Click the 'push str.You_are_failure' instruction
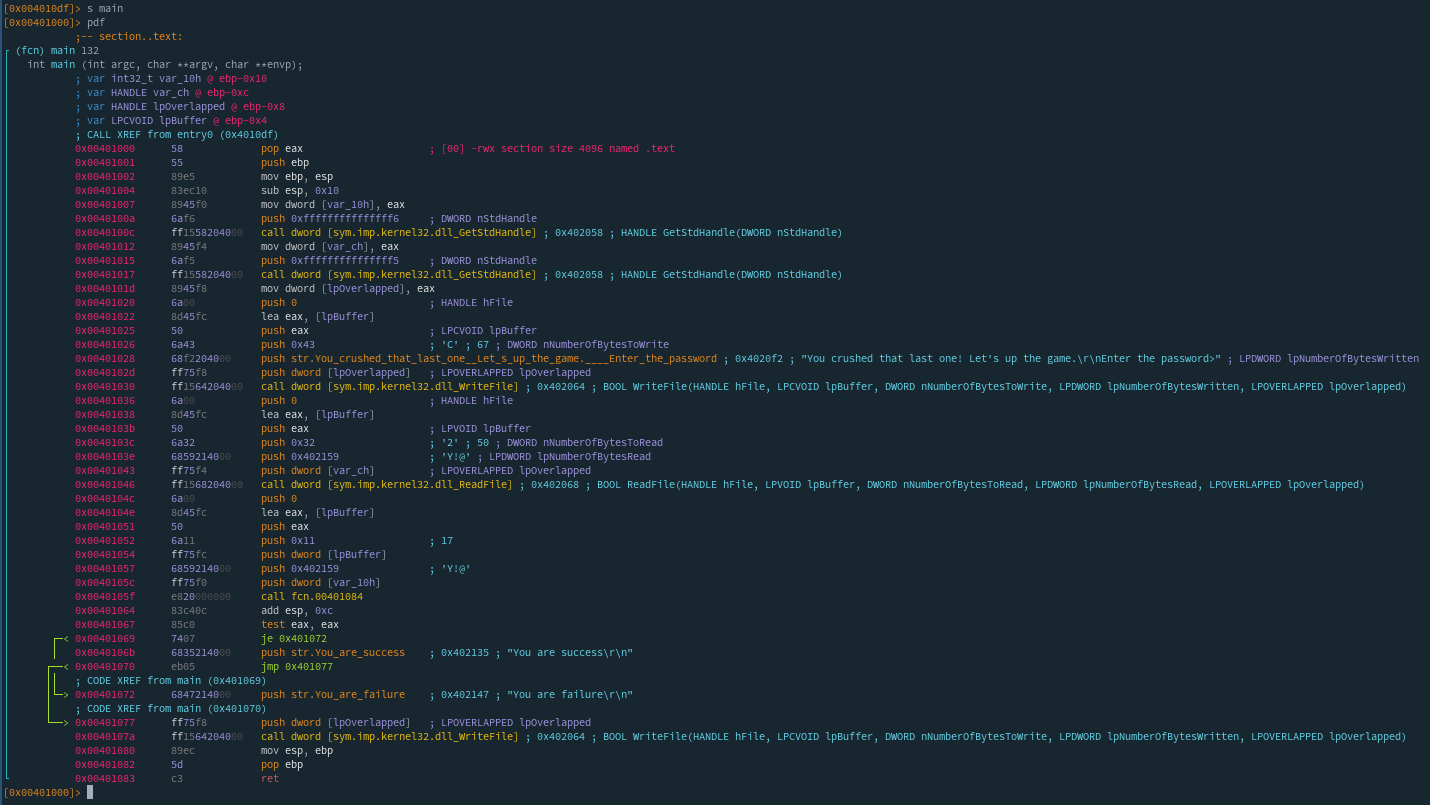The width and height of the screenshot is (1430, 805). click(333, 694)
